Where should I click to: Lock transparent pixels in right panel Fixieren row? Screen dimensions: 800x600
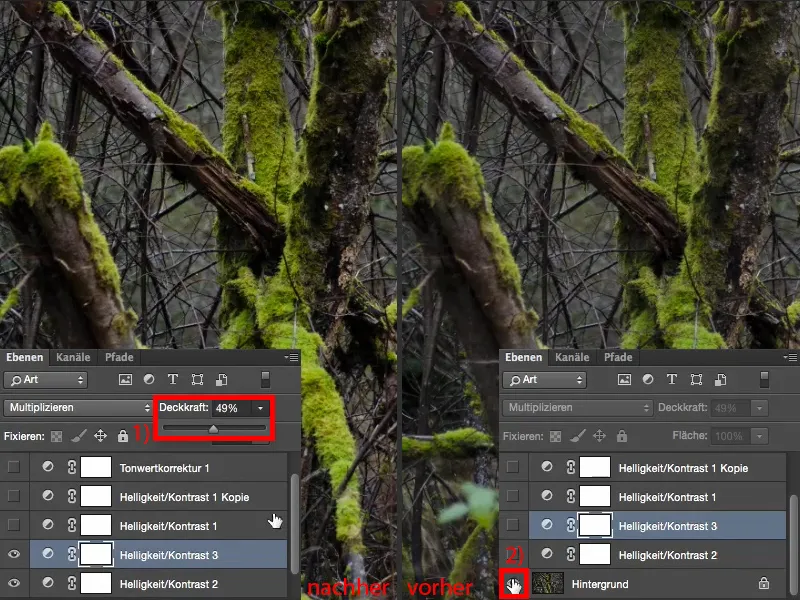[x=556, y=436]
